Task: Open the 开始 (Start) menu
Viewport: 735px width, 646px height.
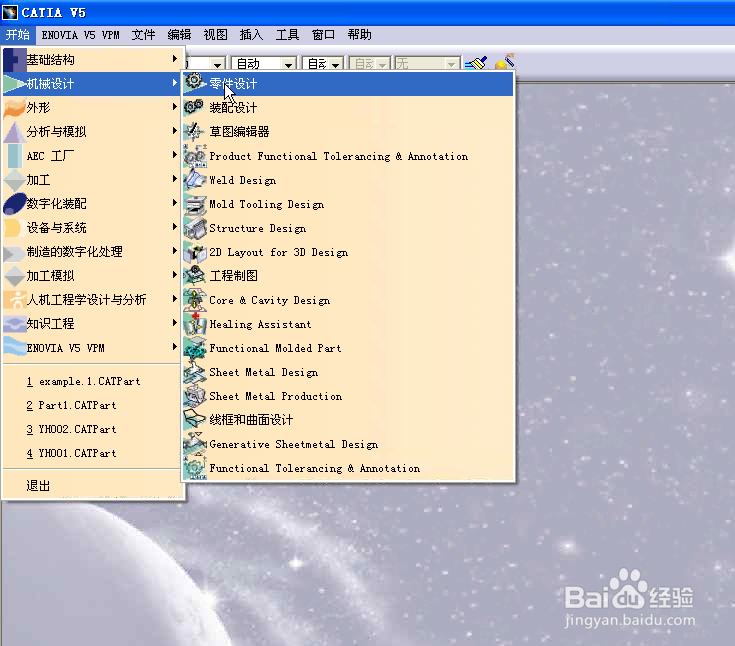Action: 18,35
